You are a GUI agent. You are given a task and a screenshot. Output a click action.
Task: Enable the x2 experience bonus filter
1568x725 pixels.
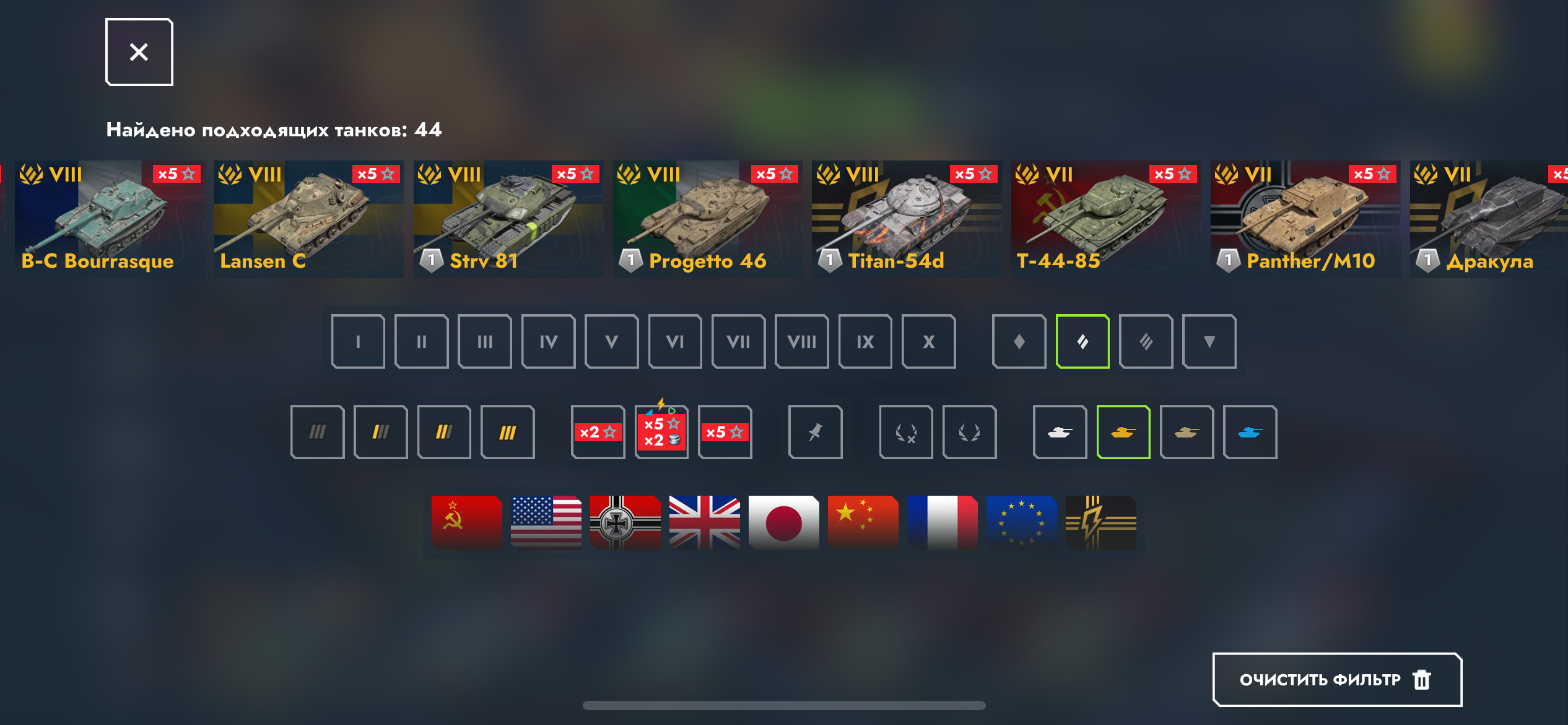point(598,432)
